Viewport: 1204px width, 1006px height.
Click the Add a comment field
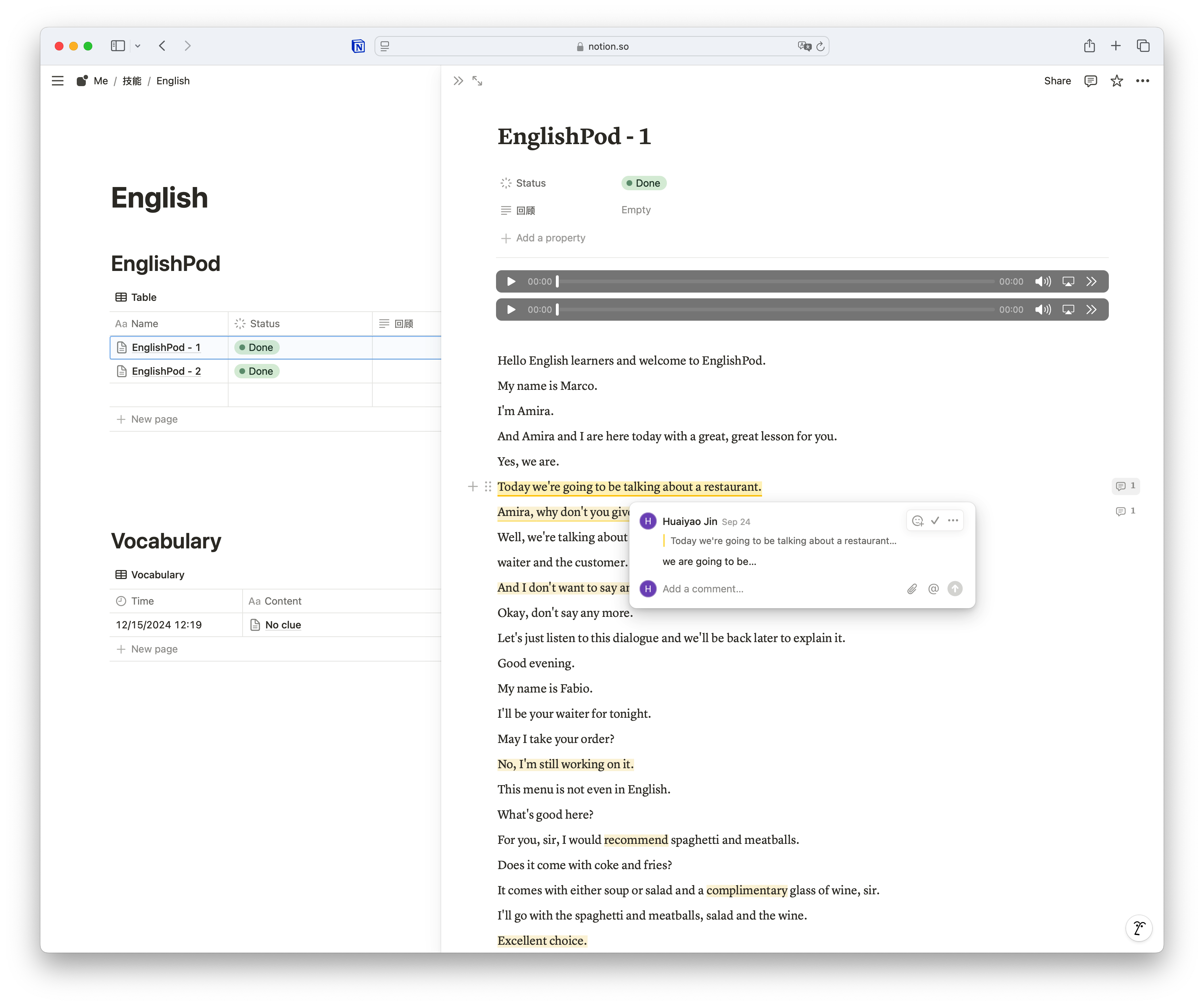[x=780, y=589]
